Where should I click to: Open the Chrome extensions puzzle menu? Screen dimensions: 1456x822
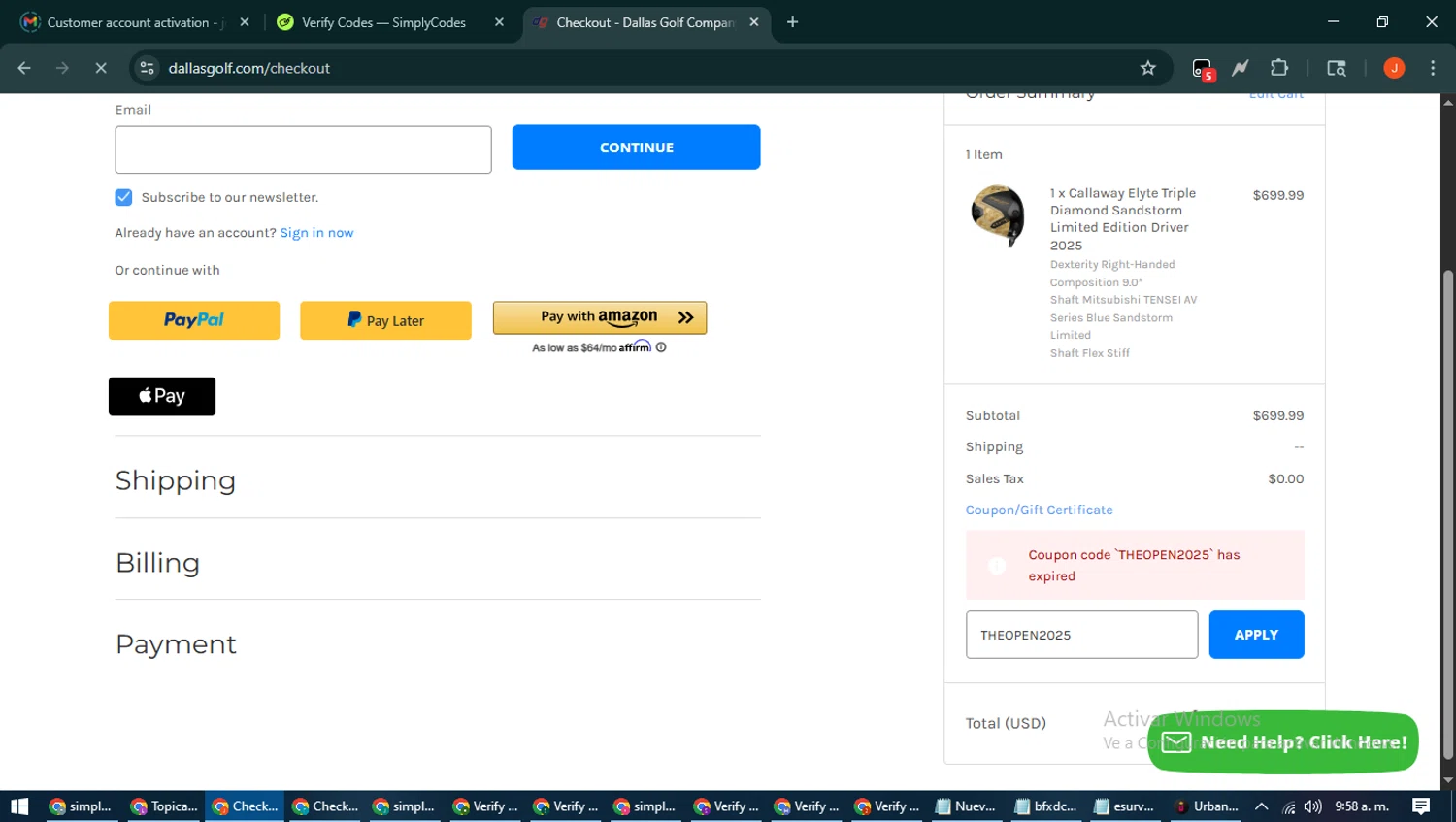(1279, 68)
